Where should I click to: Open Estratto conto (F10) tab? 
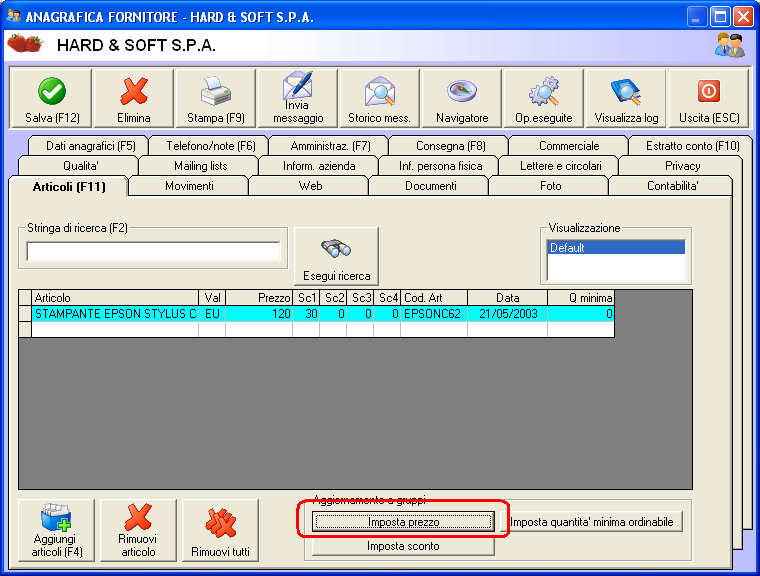click(x=692, y=146)
